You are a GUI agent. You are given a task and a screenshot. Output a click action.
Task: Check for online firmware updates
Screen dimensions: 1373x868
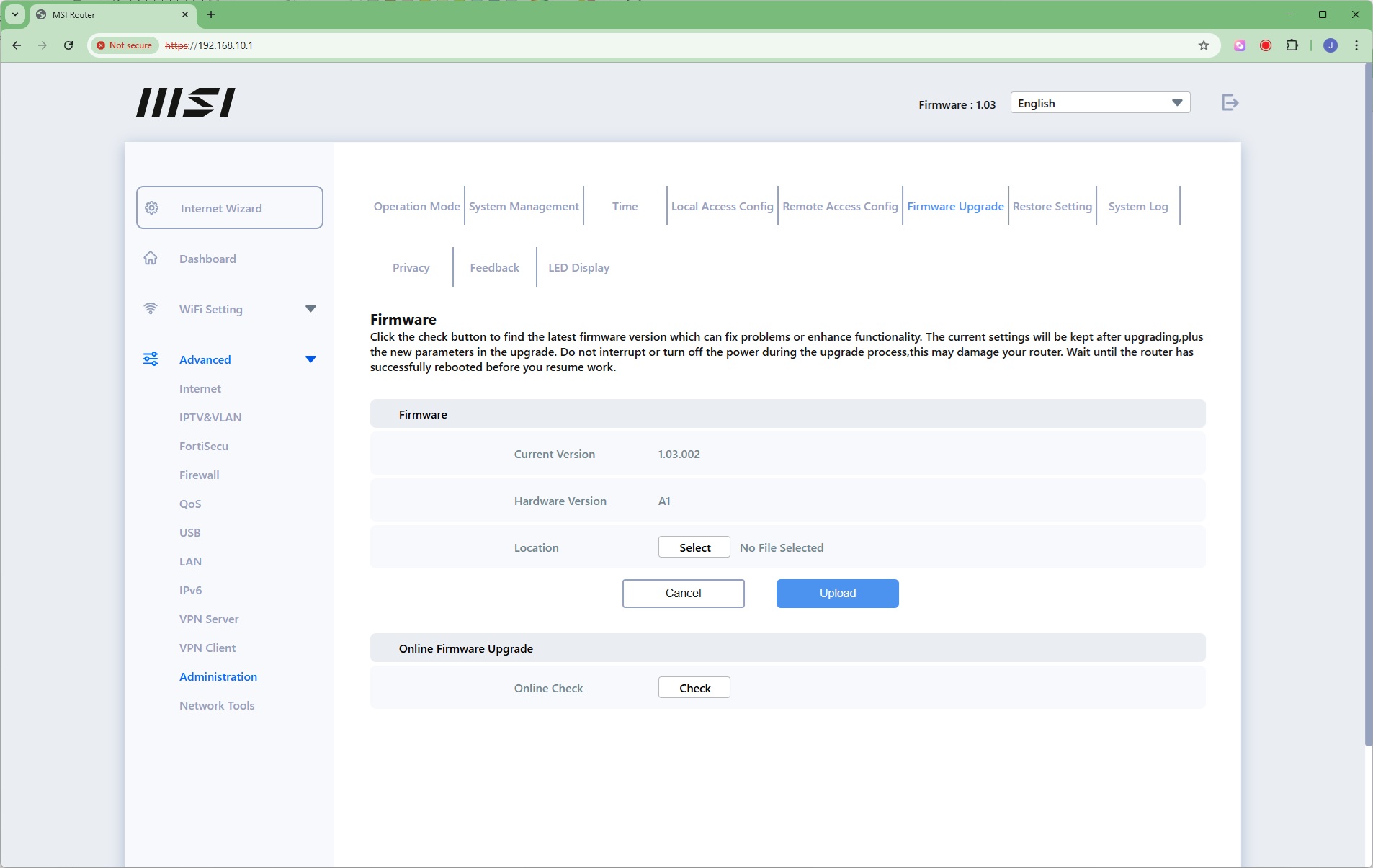[694, 688]
